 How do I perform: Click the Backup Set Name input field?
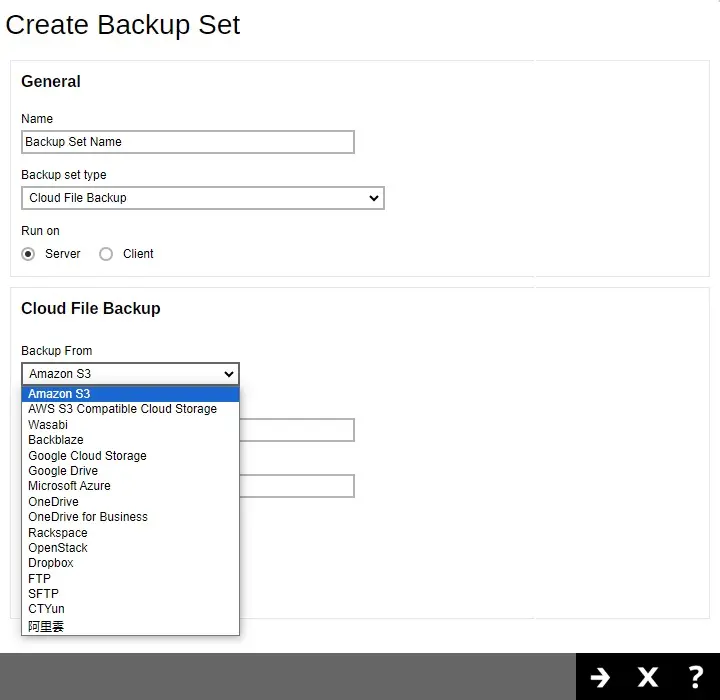(x=188, y=142)
